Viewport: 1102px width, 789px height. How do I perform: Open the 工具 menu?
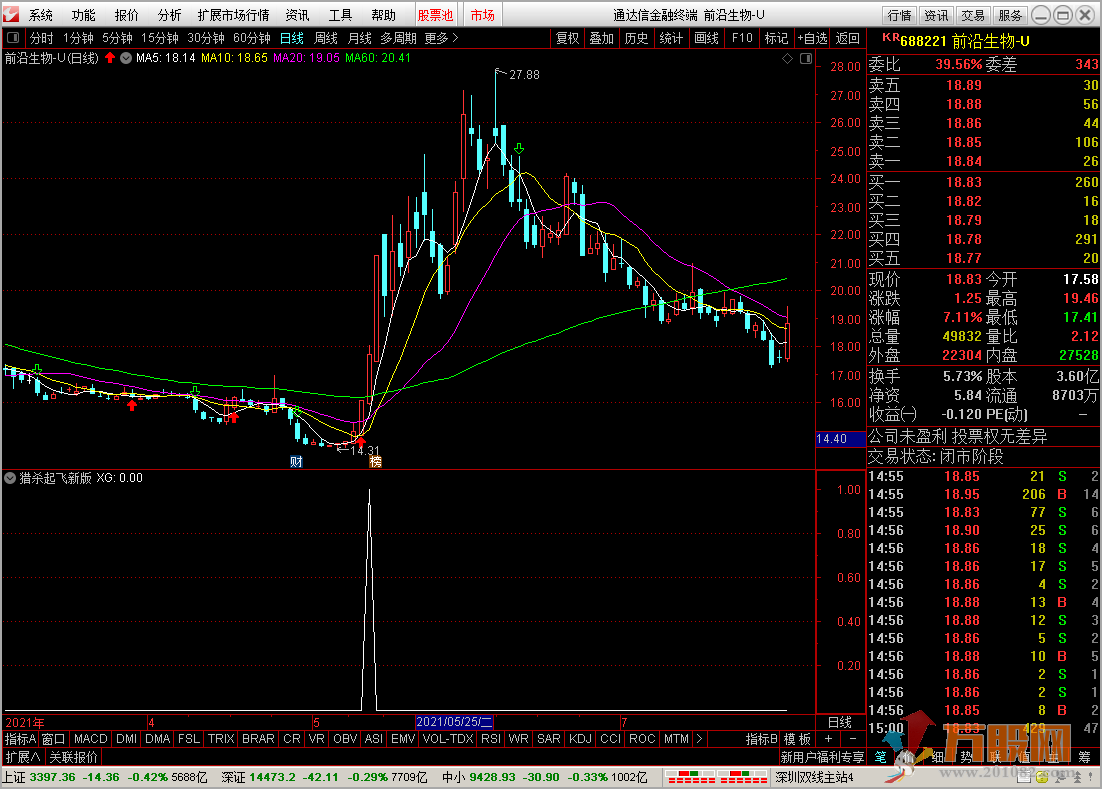(341, 15)
